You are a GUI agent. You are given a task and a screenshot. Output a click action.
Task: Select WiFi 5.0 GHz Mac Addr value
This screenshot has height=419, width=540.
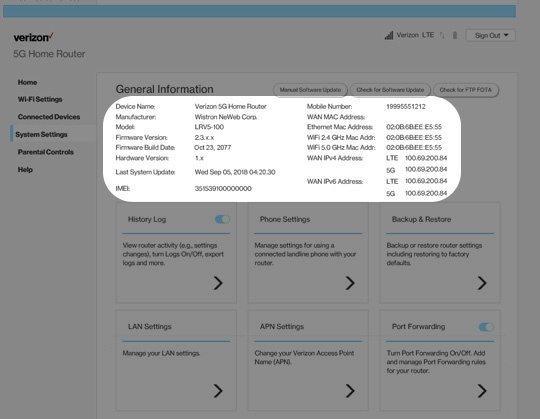point(414,148)
